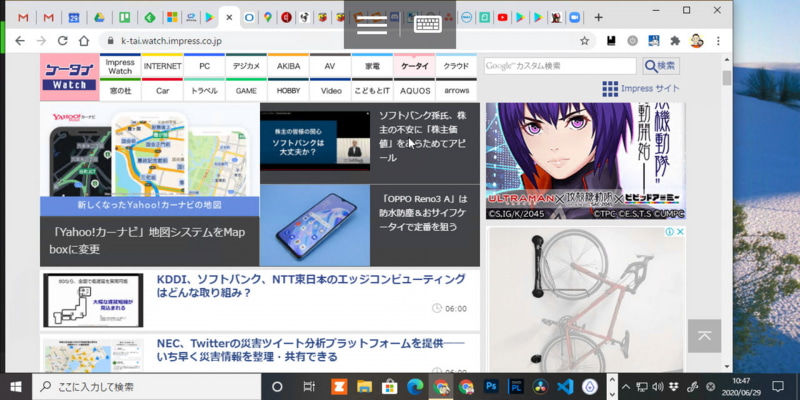
Task: Open the トラベル navigation item
Action: pos(205,91)
